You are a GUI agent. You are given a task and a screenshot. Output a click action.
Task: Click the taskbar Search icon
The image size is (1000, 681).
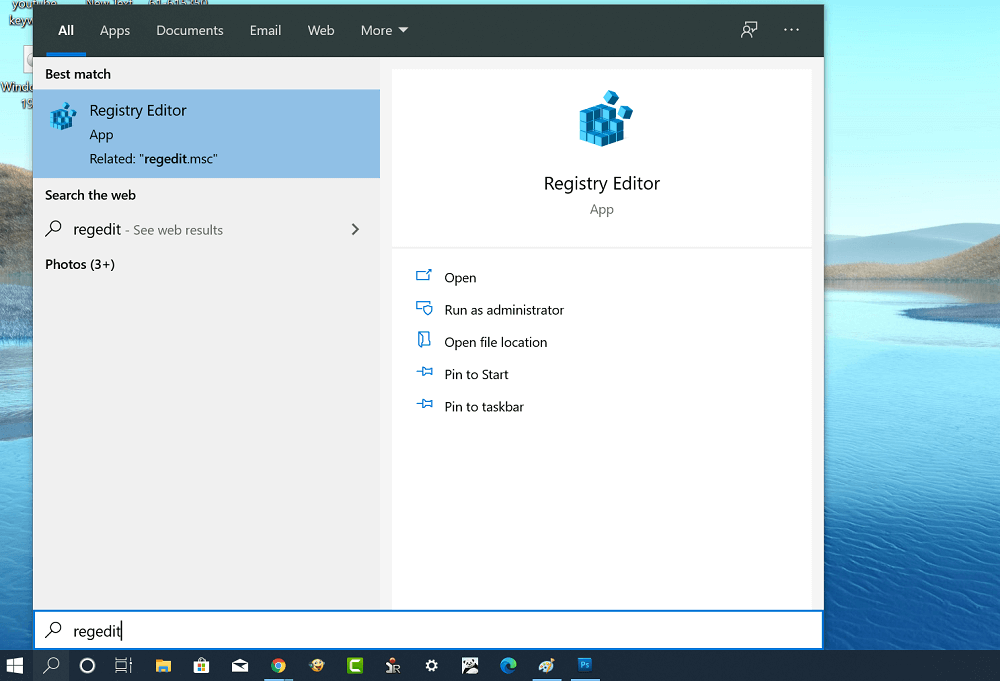[51, 666]
